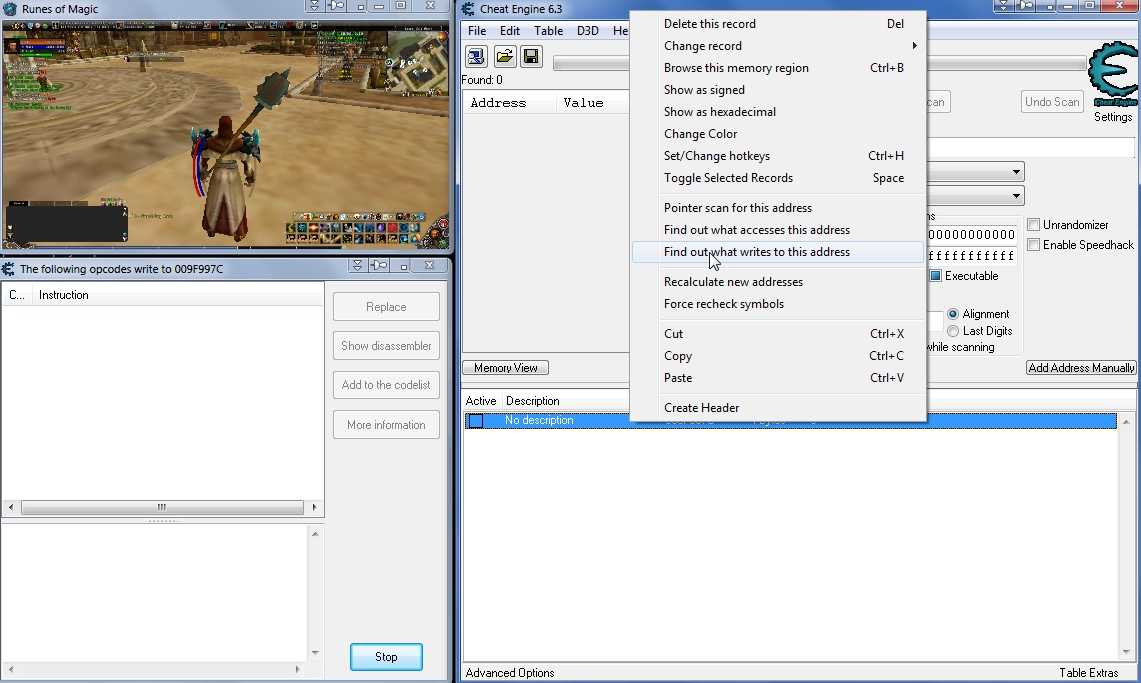The height and width of the screenshot is (683, 1141).
Task: Click the Cheat Engine logo above Settings
Action: pyautogui.click(x=1112, y=74)
